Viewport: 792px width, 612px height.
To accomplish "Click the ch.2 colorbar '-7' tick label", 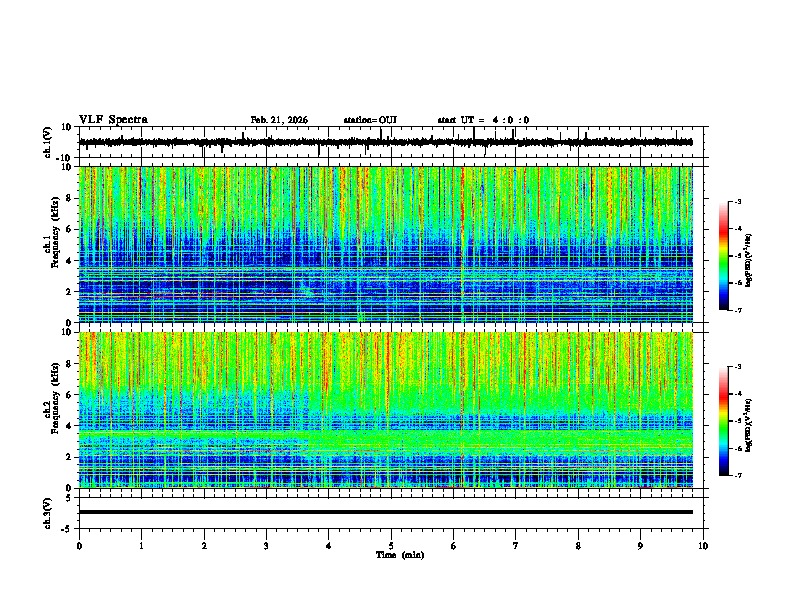I will tap(737, 475).
